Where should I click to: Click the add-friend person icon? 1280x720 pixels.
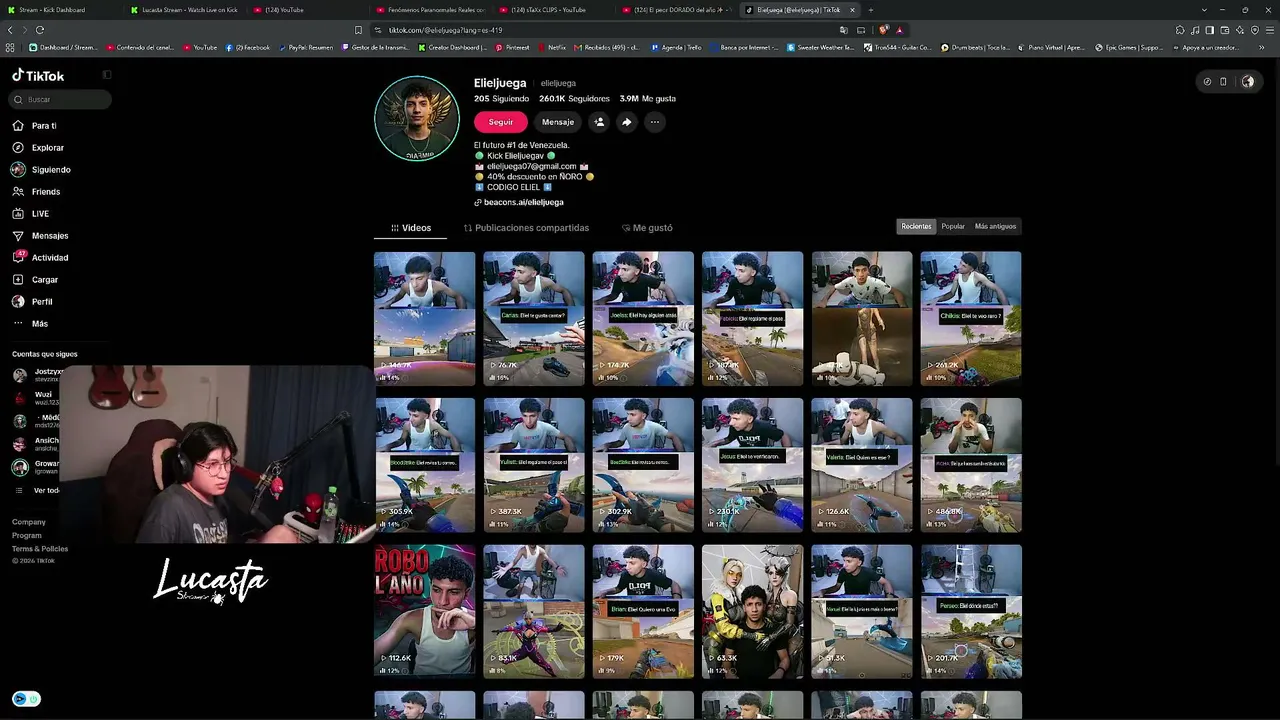click(599, 122)
